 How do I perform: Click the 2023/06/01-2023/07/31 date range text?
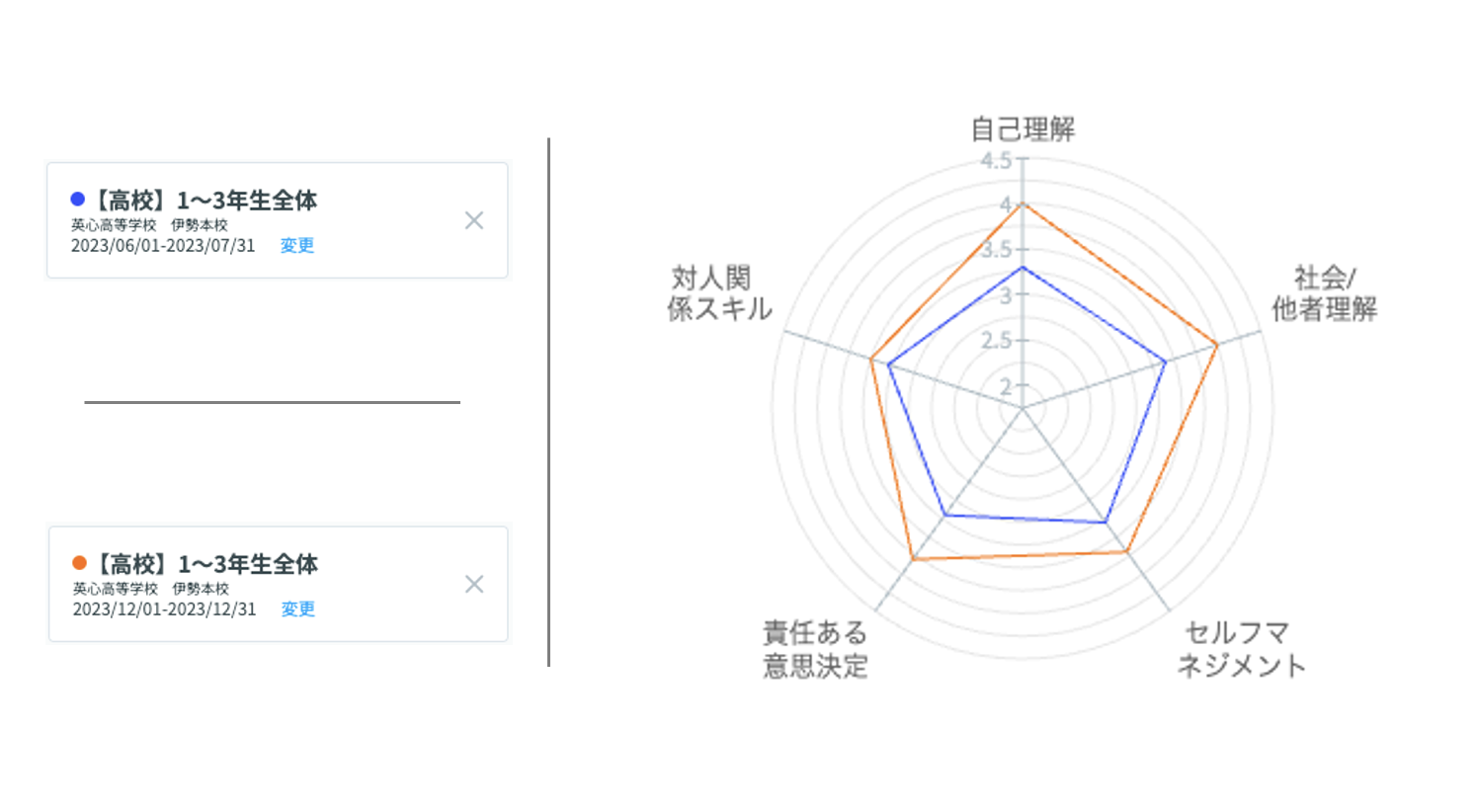[x=163, y=245]
